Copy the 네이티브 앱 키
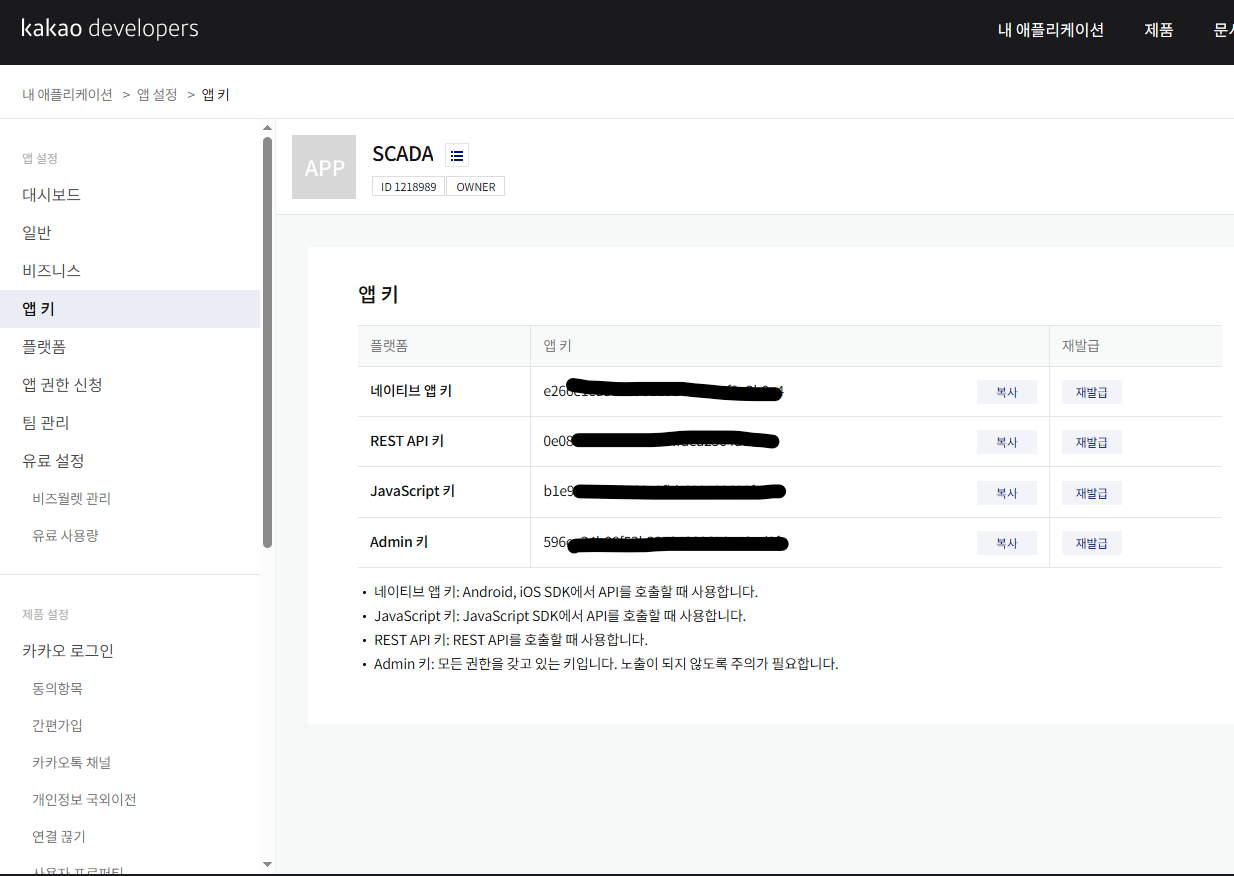Viewport: 1234px width, 876px height. click(x=1007, y=392)
